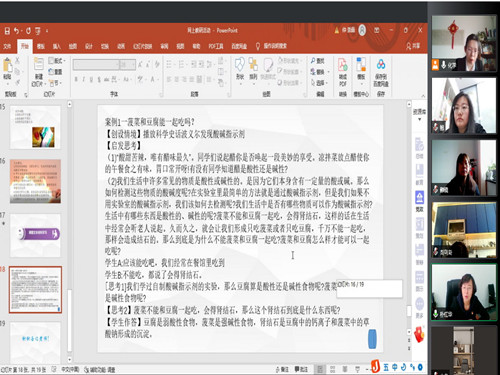Click the account avatar in title bar
Image resolution: width=500 pixels, height=375 pixels.
[x=362, y=30]
